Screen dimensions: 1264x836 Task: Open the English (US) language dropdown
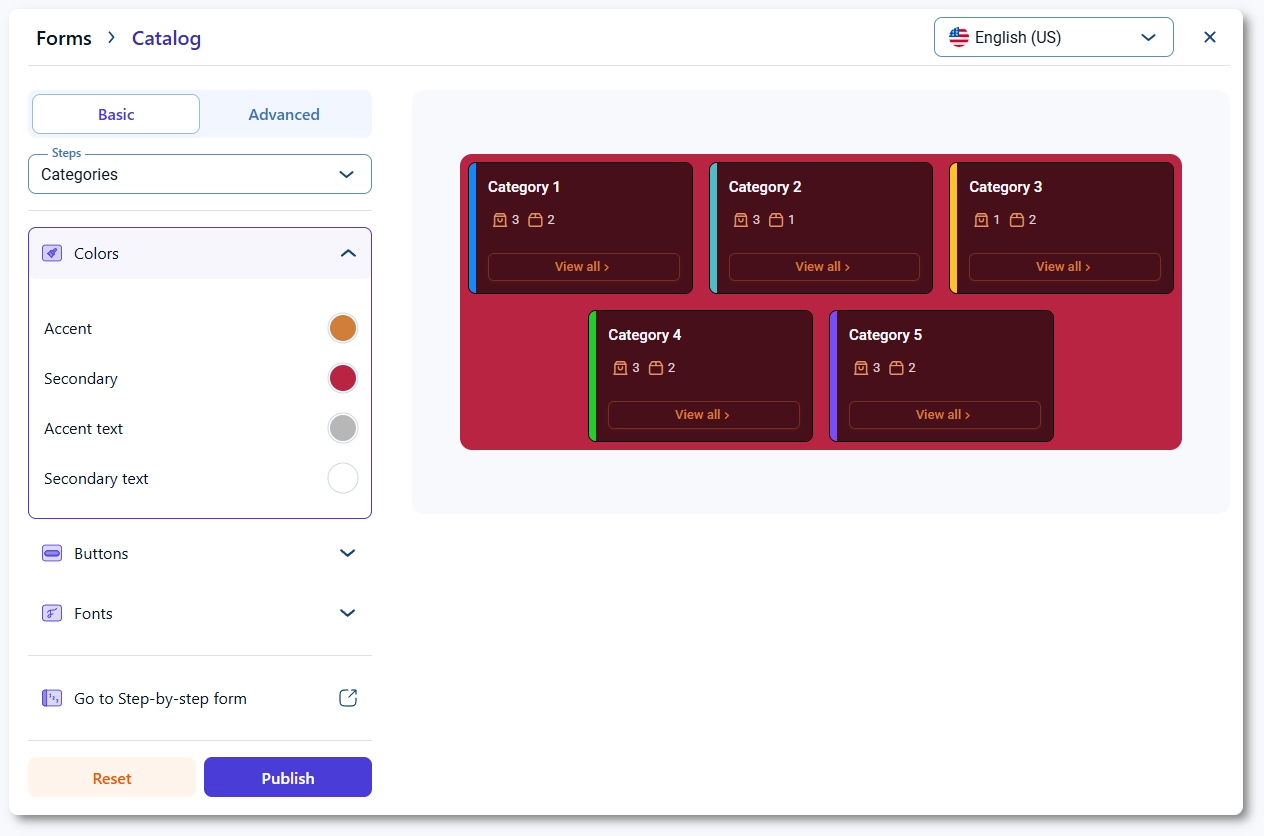tap(1053, 38)
